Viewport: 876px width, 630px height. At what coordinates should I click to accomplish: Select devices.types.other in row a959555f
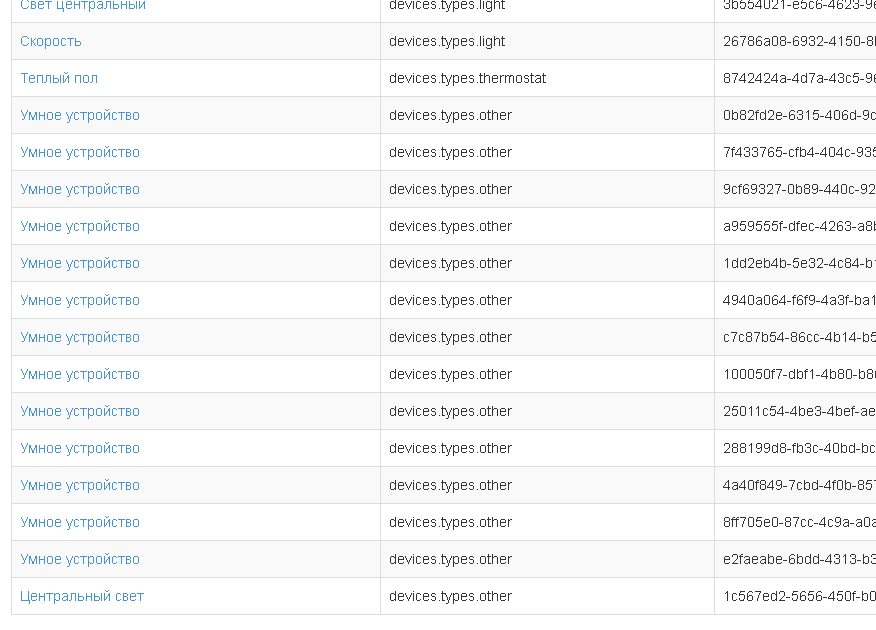coord(450,226)
